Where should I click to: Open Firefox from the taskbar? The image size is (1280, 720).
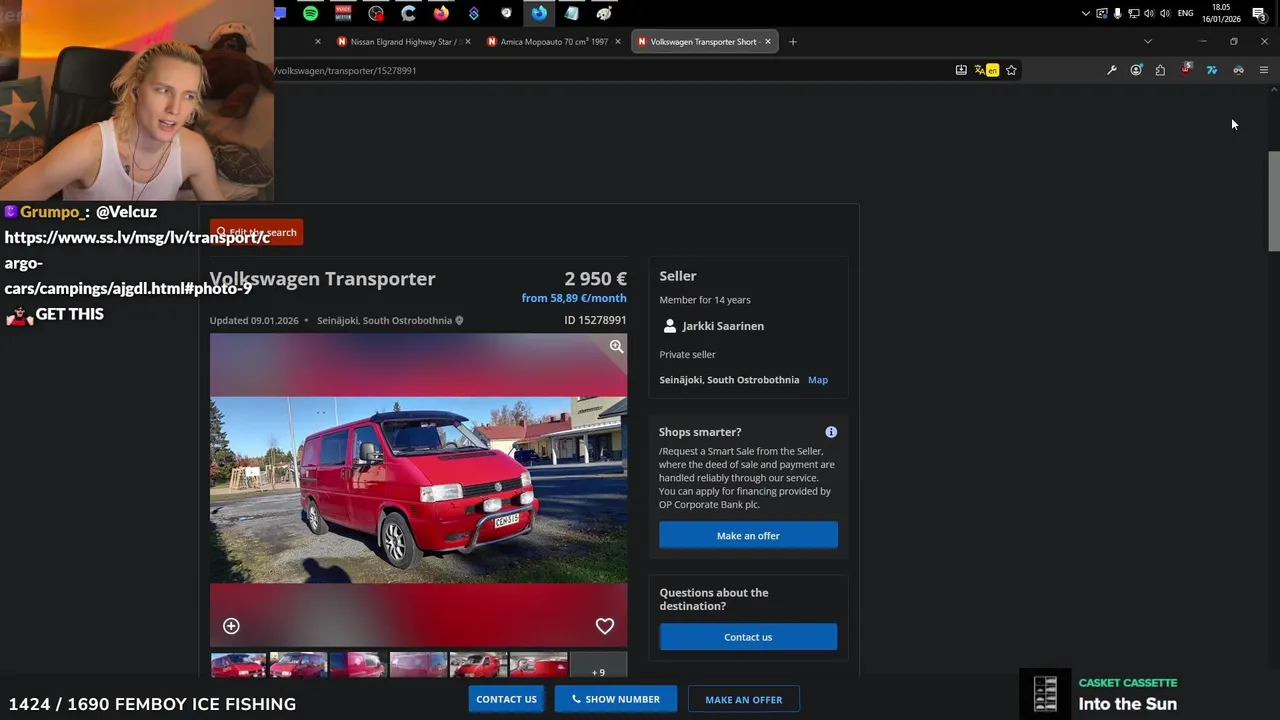click(x=441, y=13)
